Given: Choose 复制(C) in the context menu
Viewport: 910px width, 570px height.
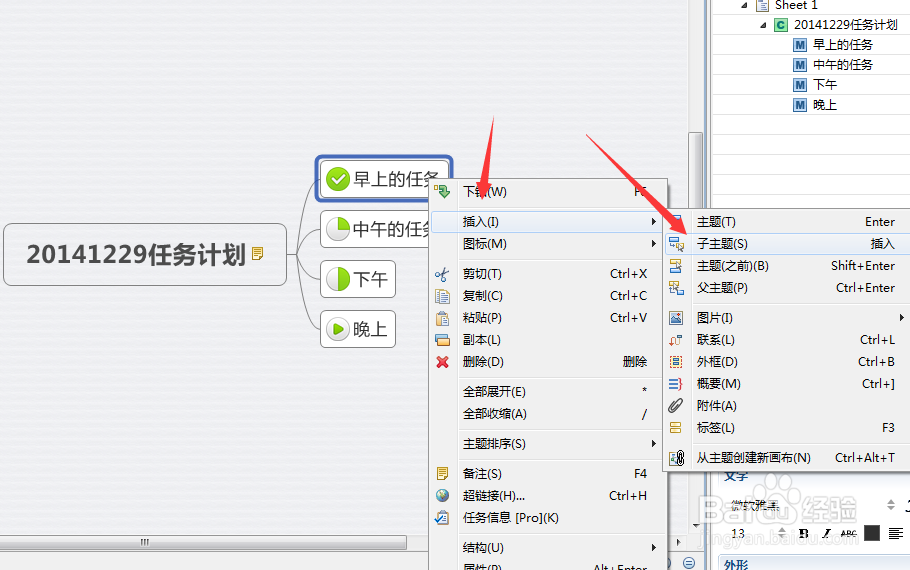Looking at the screenshot, I should (483, 296).
